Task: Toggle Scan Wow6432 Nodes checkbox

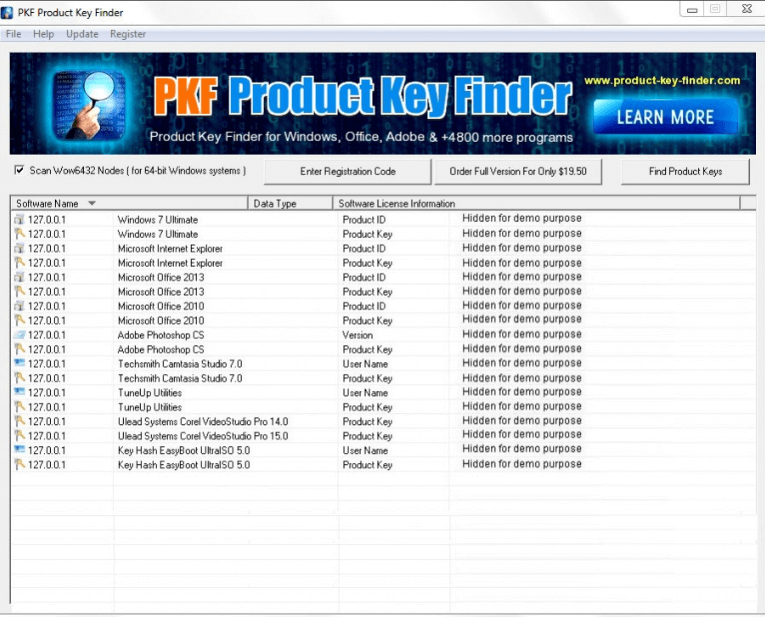Action: (x=19, y=170)
